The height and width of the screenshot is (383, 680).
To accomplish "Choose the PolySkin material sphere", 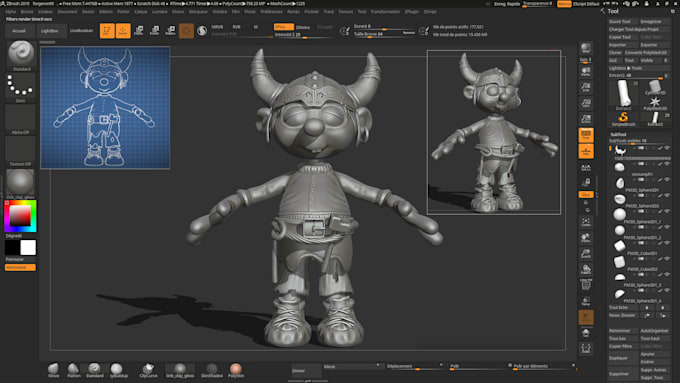I will click(236, 370).
